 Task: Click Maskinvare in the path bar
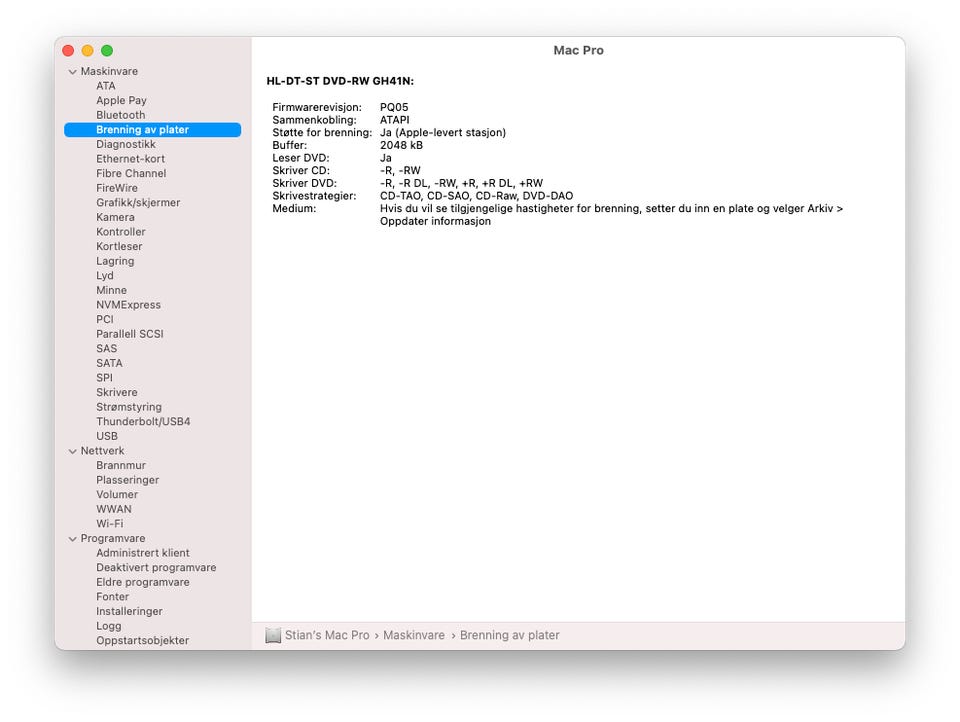(x=414, y=636)
